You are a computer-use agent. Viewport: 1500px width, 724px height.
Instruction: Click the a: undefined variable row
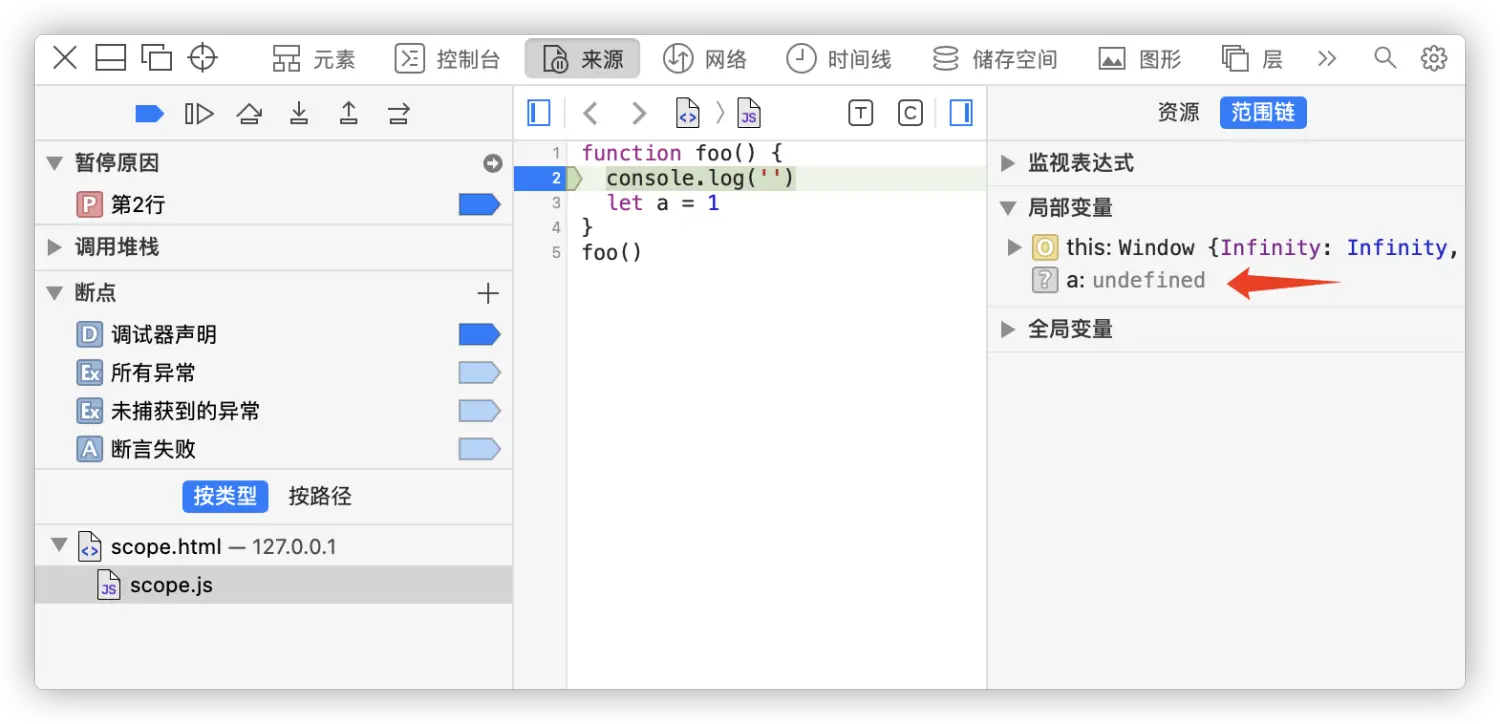(x=1226, y=281)
